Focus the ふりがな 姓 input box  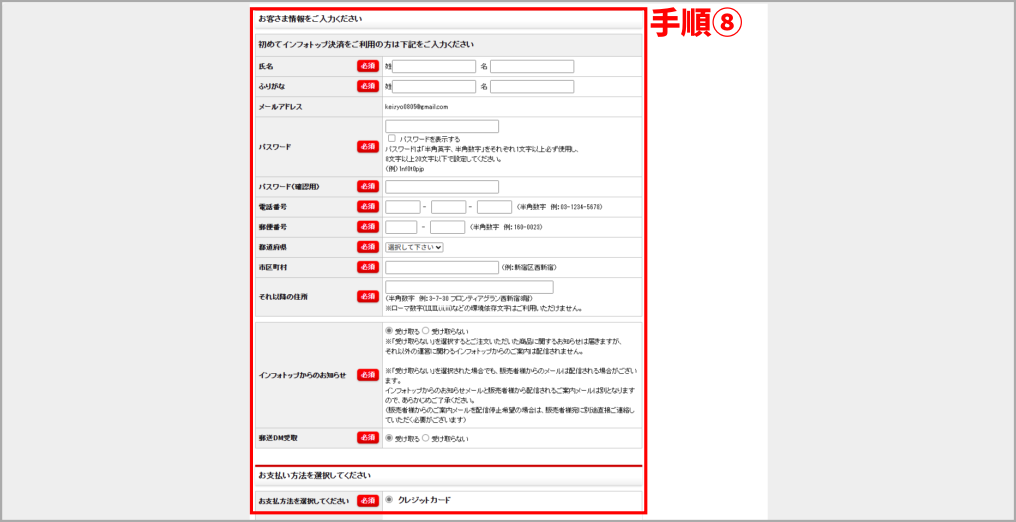[x=433, y=87]
